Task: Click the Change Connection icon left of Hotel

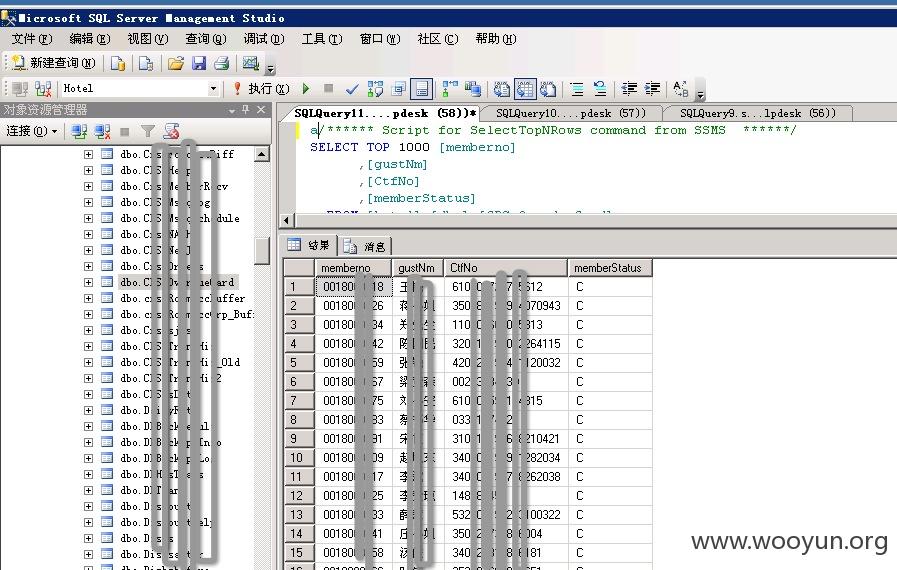Action: coord(43,89)
